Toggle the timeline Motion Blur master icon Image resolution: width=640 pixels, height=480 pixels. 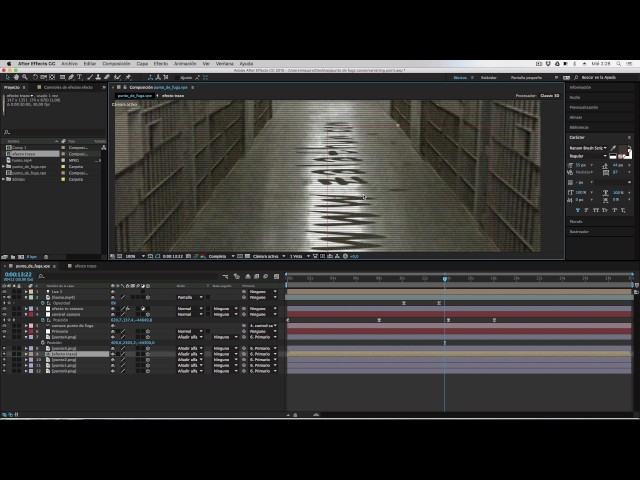point(266,277)
